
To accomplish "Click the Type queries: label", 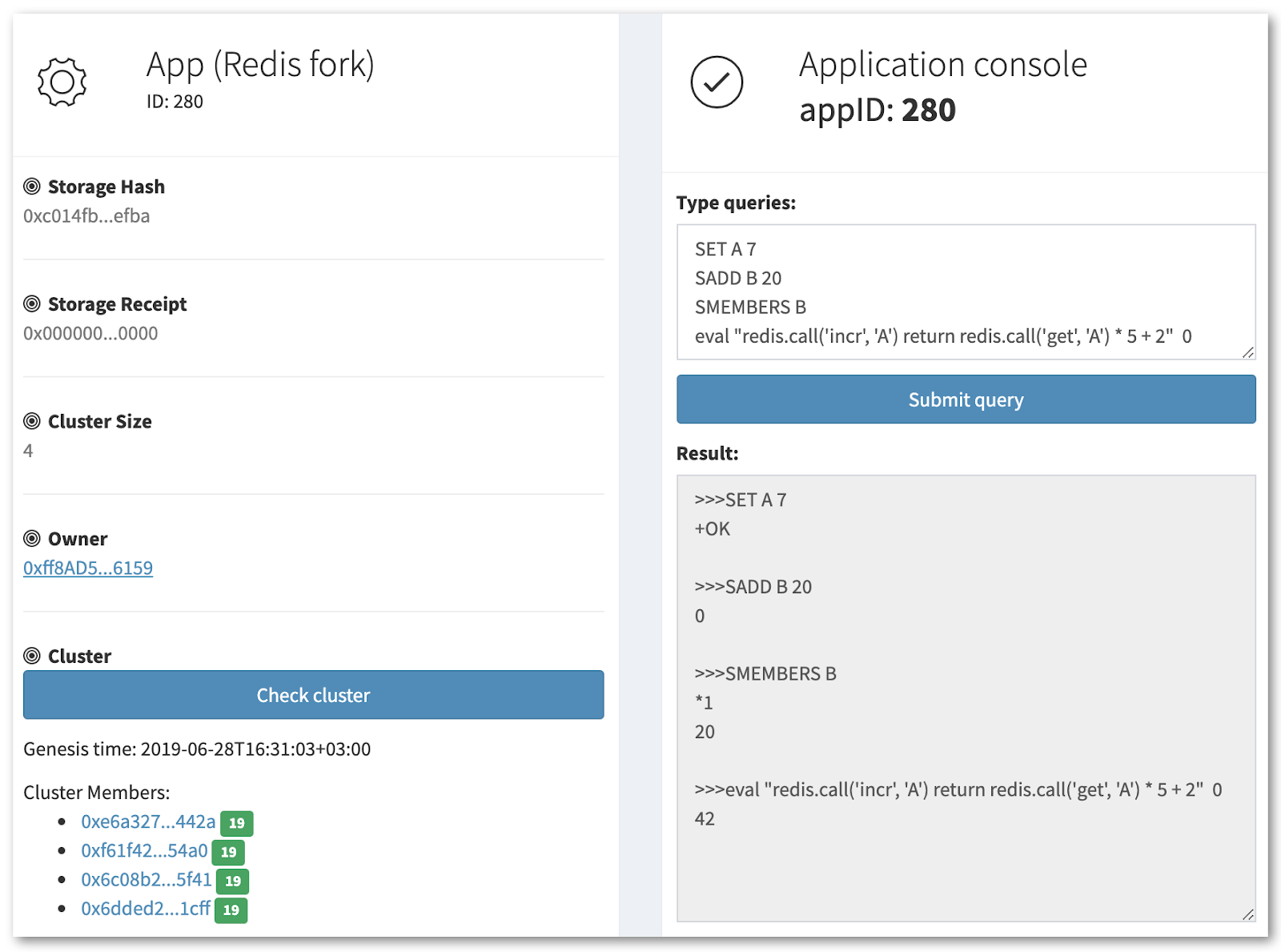I will pyautogui.click(x=736, y=203).
